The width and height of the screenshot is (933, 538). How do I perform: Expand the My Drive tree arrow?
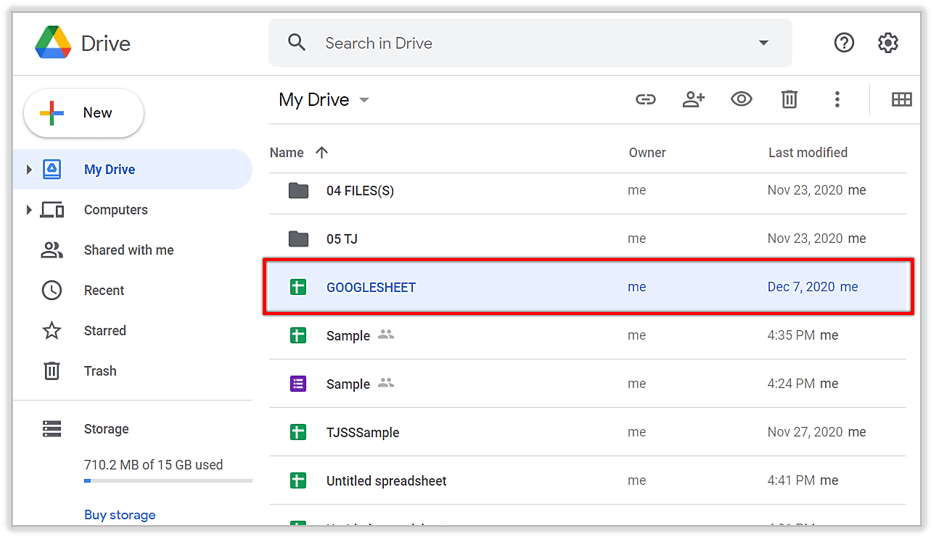tap(29, 170)
